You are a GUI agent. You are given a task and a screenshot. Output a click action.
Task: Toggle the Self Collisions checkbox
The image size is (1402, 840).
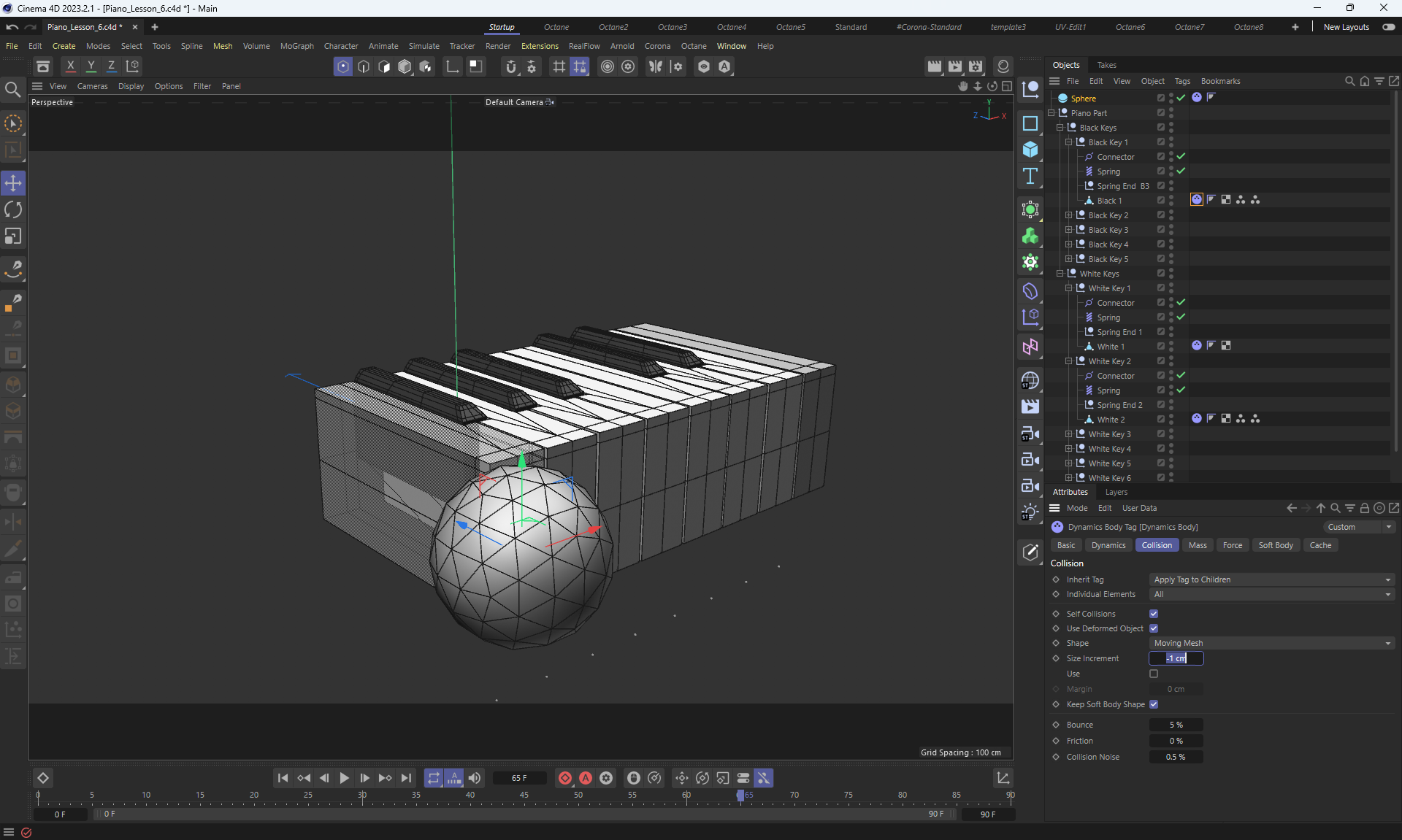(x=1154, y=614)
